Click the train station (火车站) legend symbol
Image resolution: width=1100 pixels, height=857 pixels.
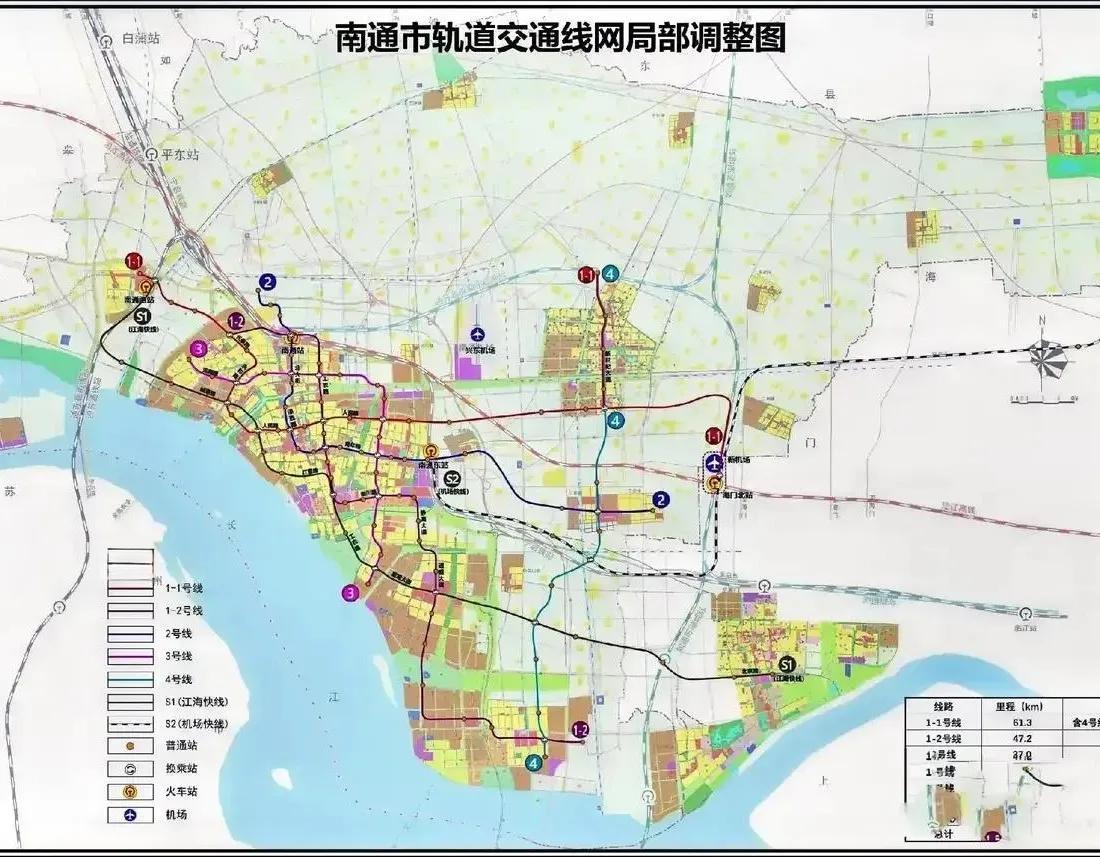coord(130,792)
